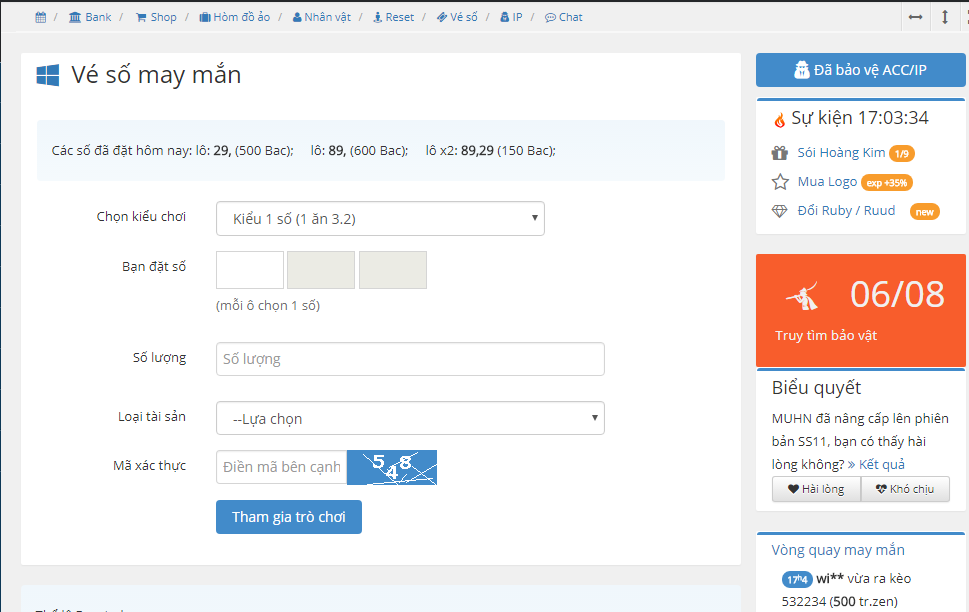Click the vertical resize arrow icon
This screenshot has width=969, height=612.
(945, 17)
